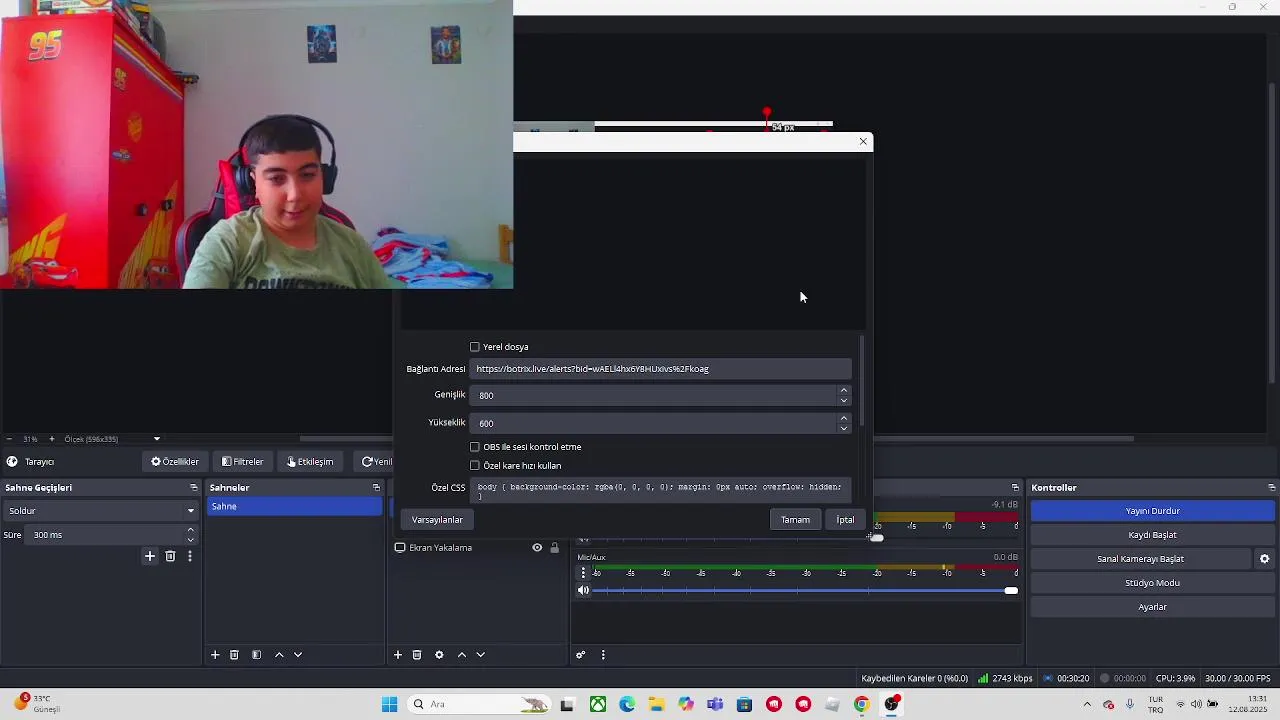
Task: Open advanced audio properties gears icon
Action: 581,655
